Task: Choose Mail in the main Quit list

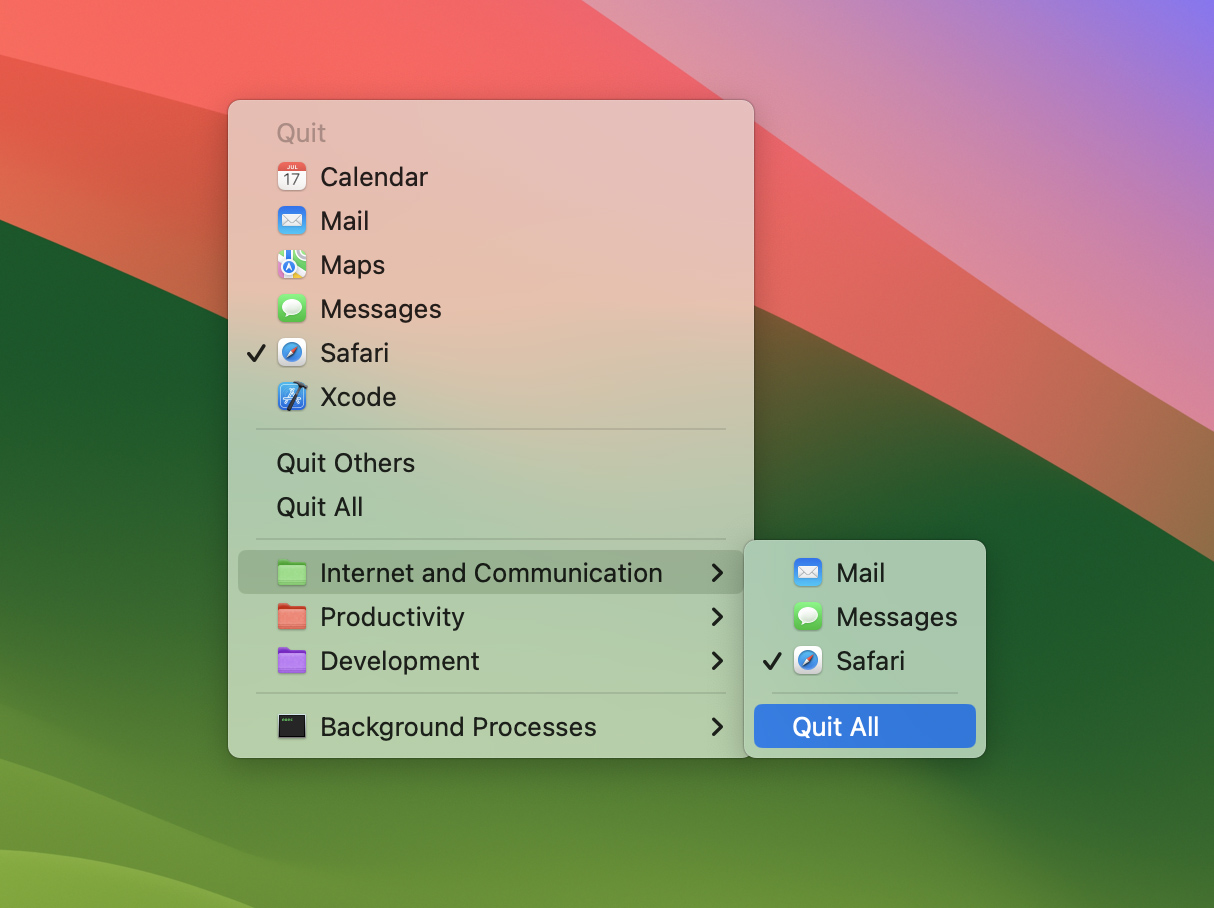Action: click(x=491, y=221)
